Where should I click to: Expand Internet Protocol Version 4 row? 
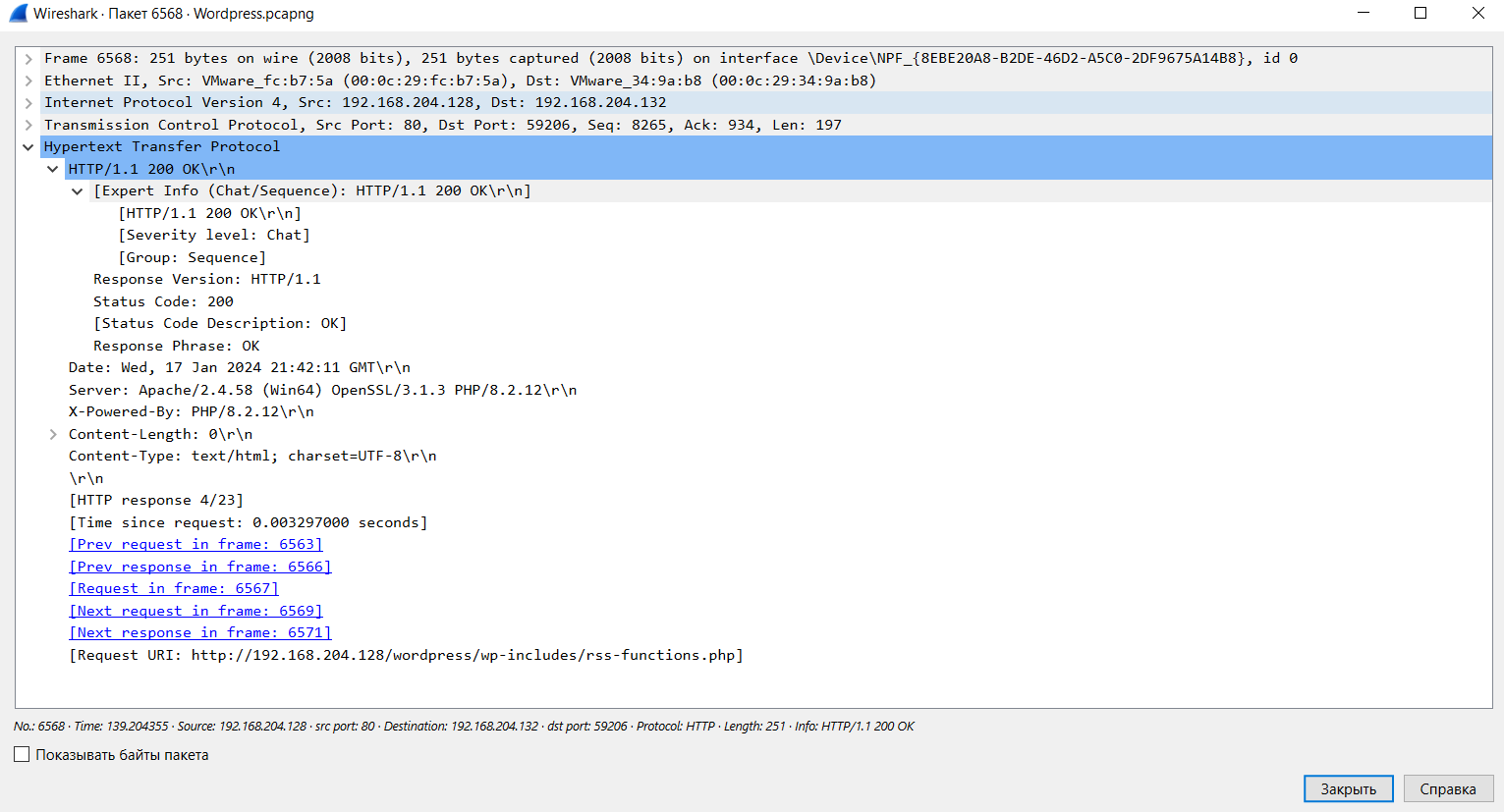[x=28, y=102]
